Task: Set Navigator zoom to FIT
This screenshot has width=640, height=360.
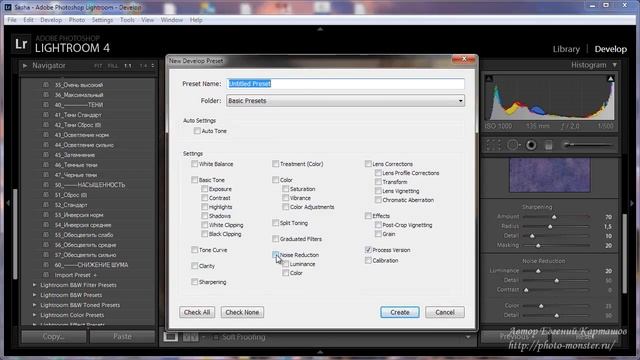Action: point(98,66)
